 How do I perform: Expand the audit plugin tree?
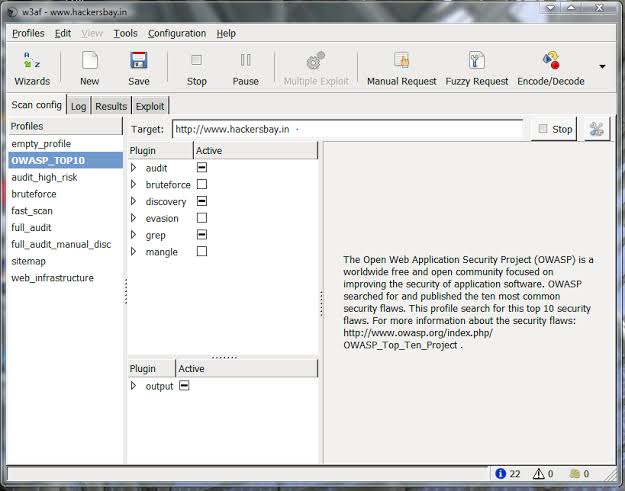pos(134,168)
